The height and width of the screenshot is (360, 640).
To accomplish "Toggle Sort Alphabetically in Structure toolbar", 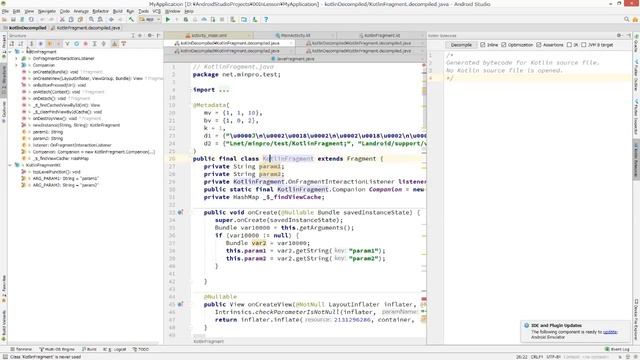I will pos(21,44).
